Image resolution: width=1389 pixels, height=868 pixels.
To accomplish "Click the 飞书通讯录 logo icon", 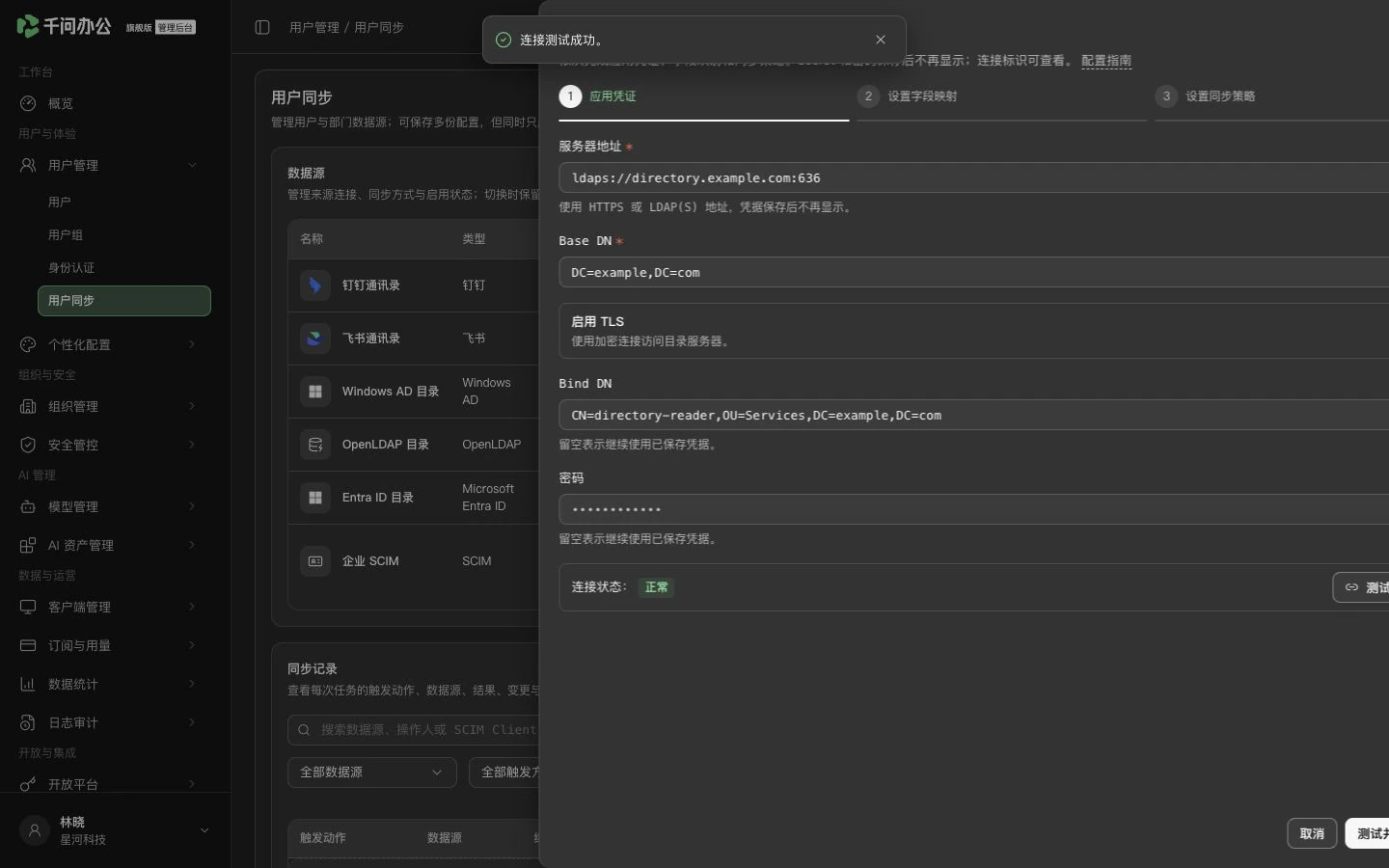I will pos(315,339).
